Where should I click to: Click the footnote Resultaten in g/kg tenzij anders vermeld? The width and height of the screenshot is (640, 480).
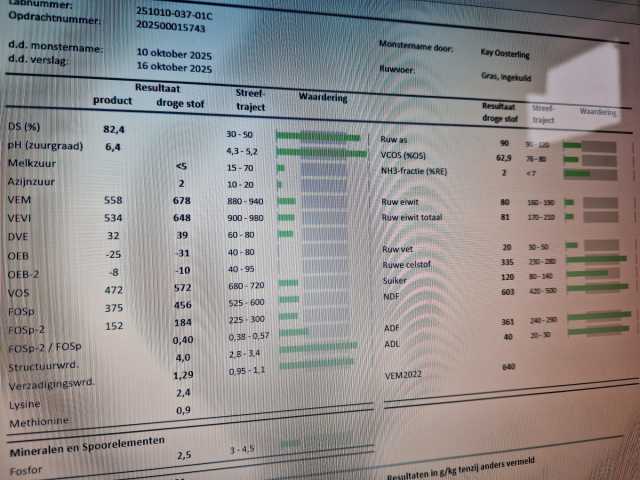pyautogui.click(x=460, y=469)
